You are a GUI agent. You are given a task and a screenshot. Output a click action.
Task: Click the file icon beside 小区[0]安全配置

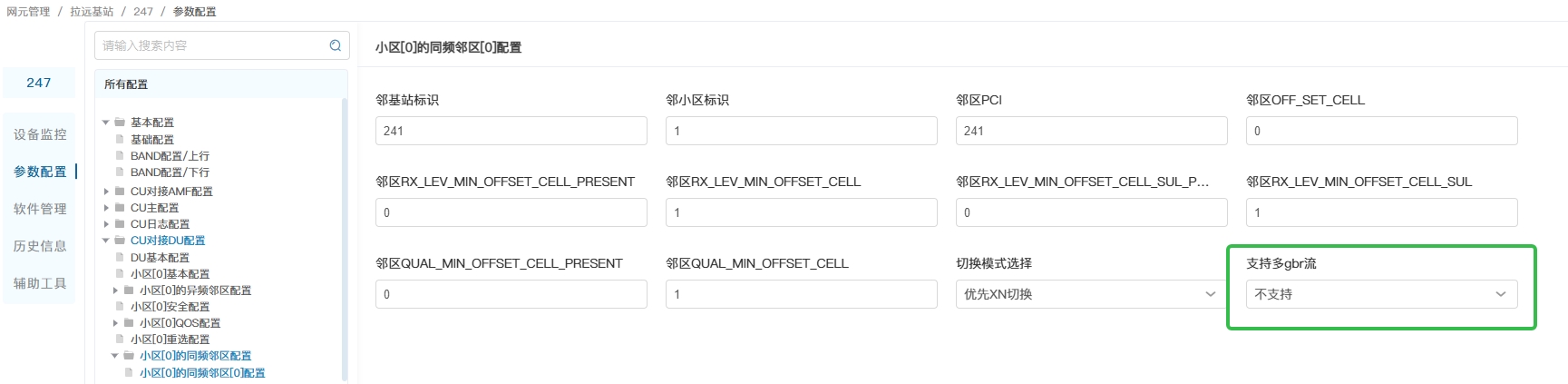click(120, 307)
